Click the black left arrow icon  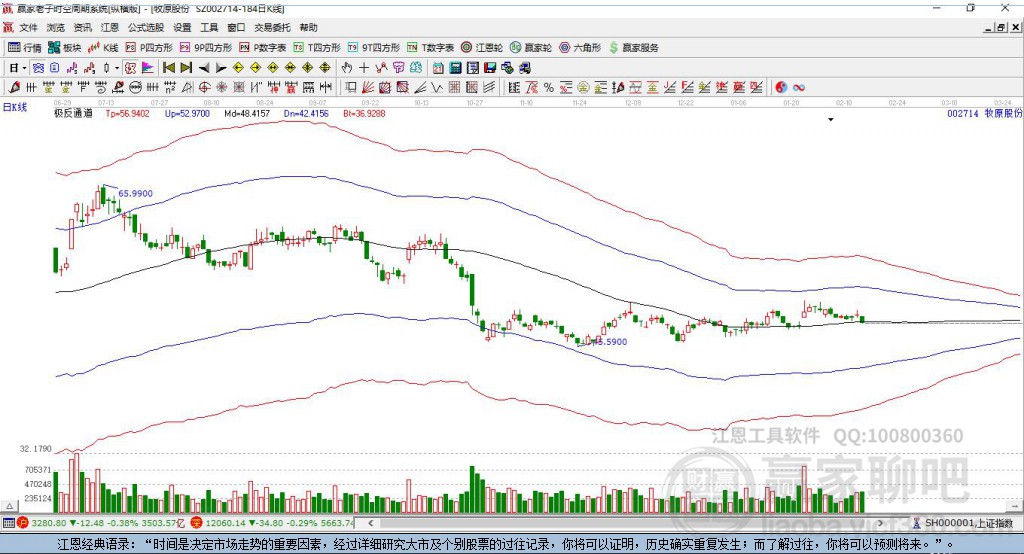click(204, 68)
